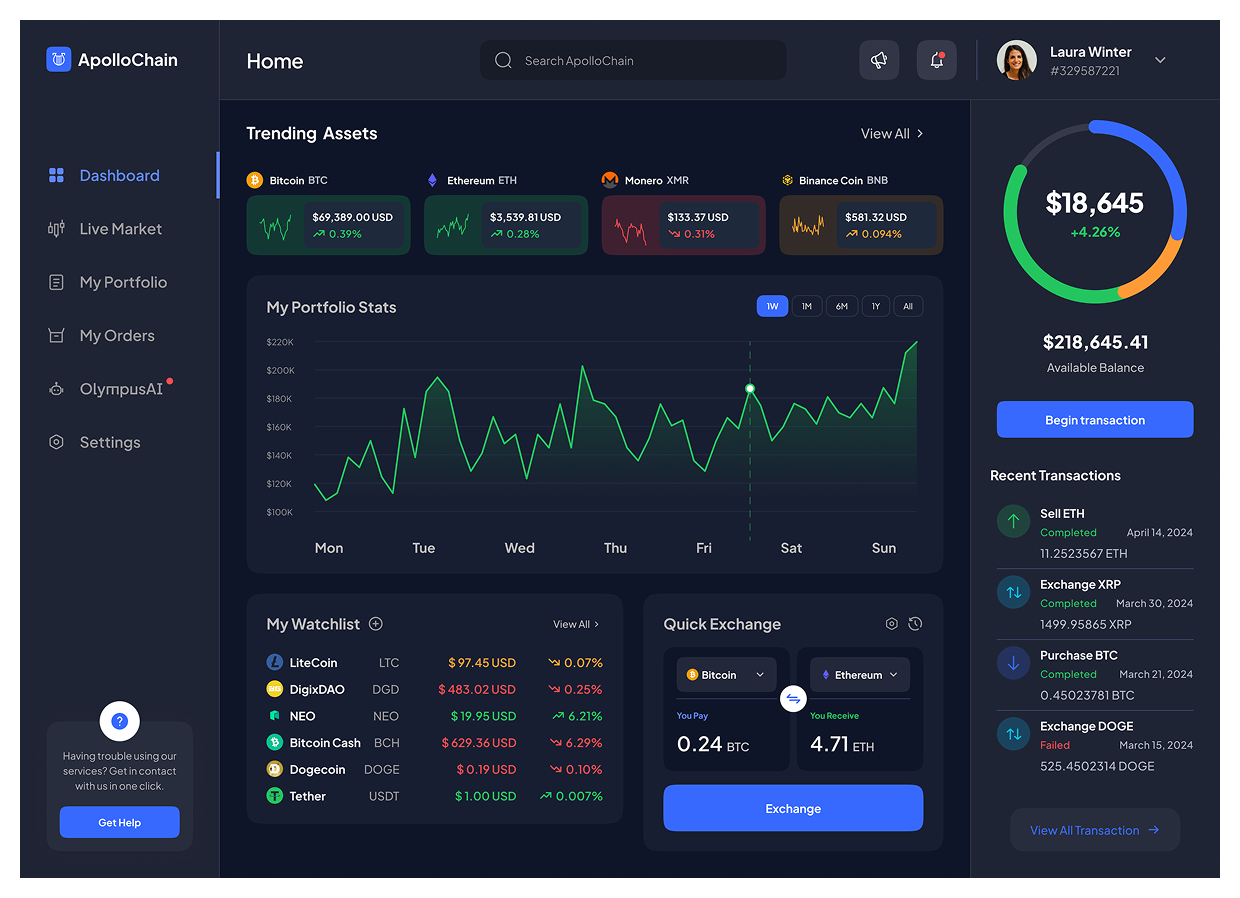Select the Binance Coin BNB trending card
The width and height of the screenshot is (1240, 898).
861,225
